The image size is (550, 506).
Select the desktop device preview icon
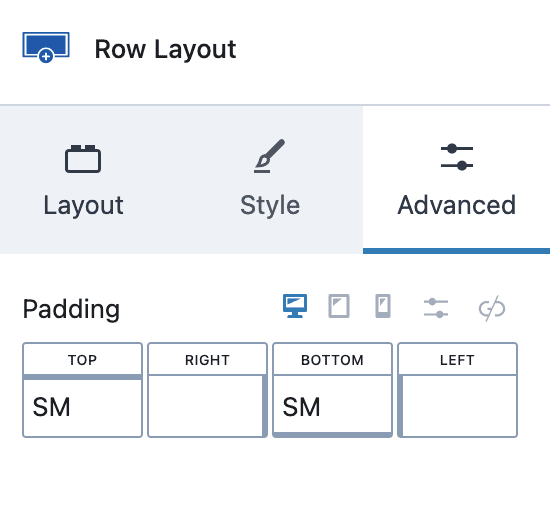295,306
